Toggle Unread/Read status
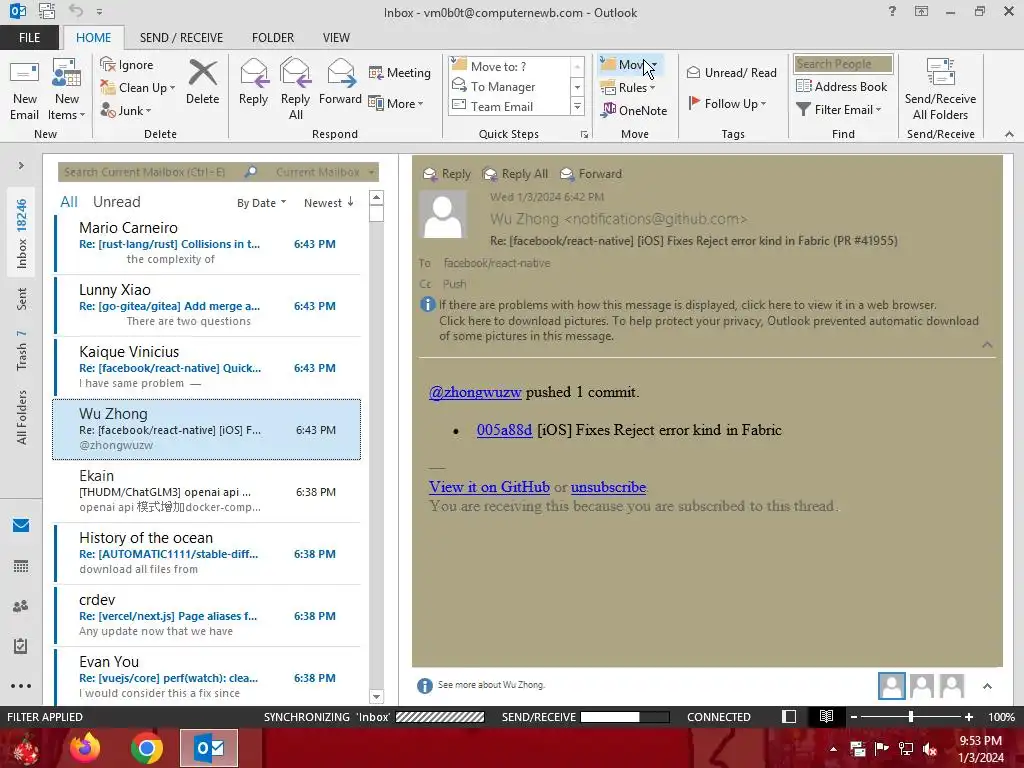This screenshot has width=1024, height=768. (x=731, y=72)
